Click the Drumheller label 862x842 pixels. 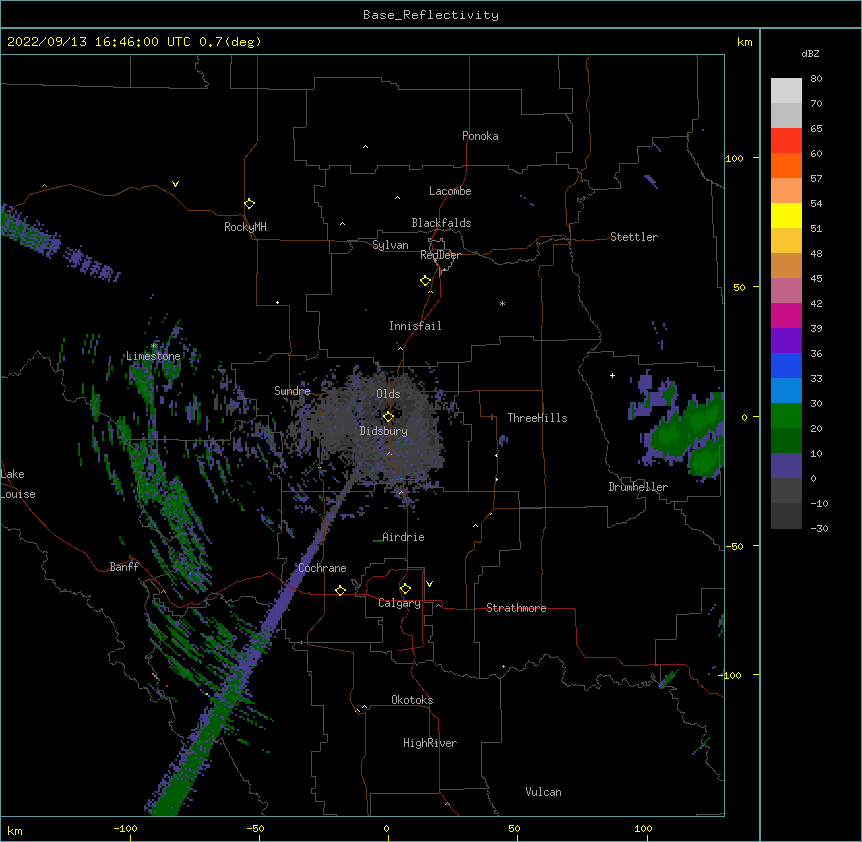[638, 487]
